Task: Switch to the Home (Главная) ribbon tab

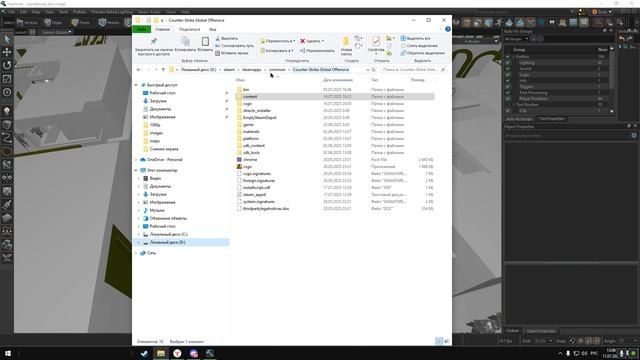Action: (x=162, y=29)
